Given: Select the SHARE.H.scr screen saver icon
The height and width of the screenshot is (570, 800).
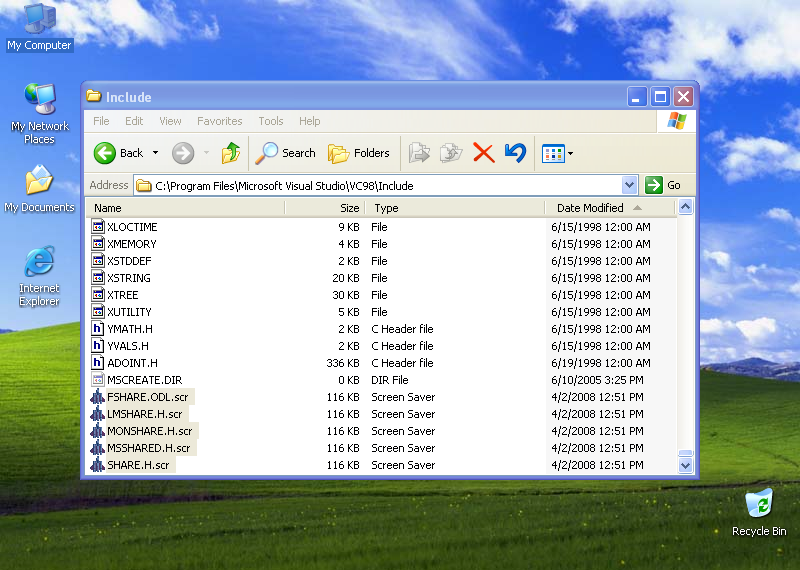Looking at the screenshot, I should [97, 465].
